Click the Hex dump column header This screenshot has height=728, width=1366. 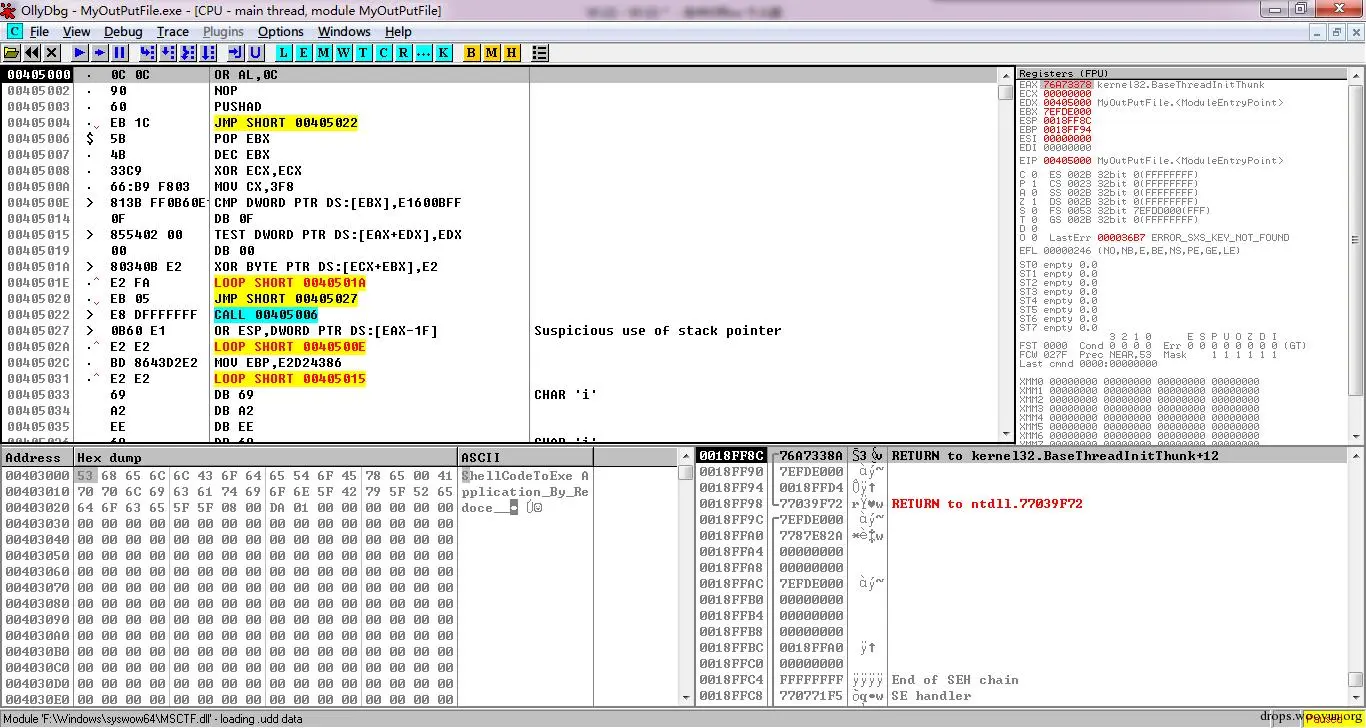(x=266, y=457)
